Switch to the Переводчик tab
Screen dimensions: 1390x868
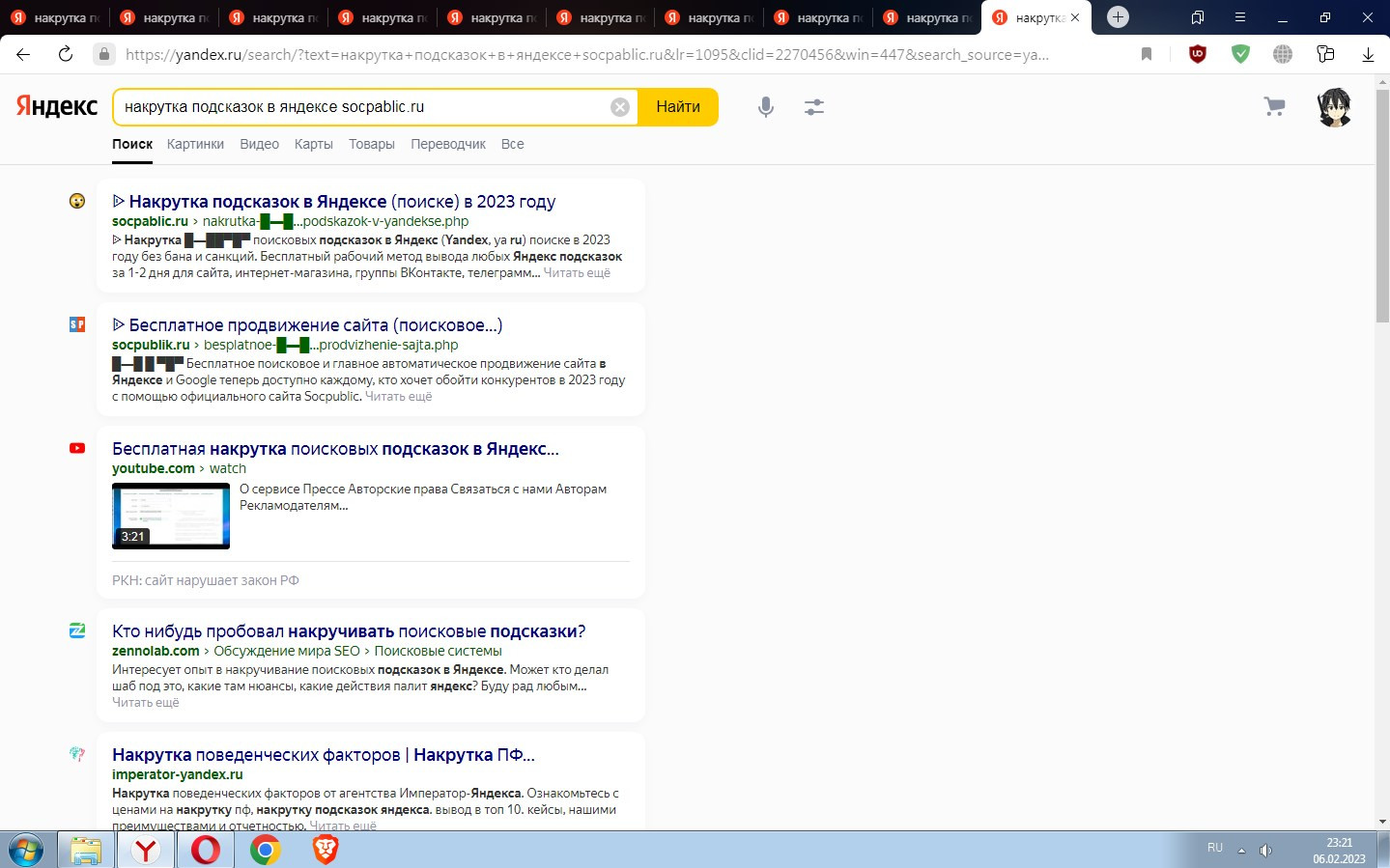tap(448, 144)
